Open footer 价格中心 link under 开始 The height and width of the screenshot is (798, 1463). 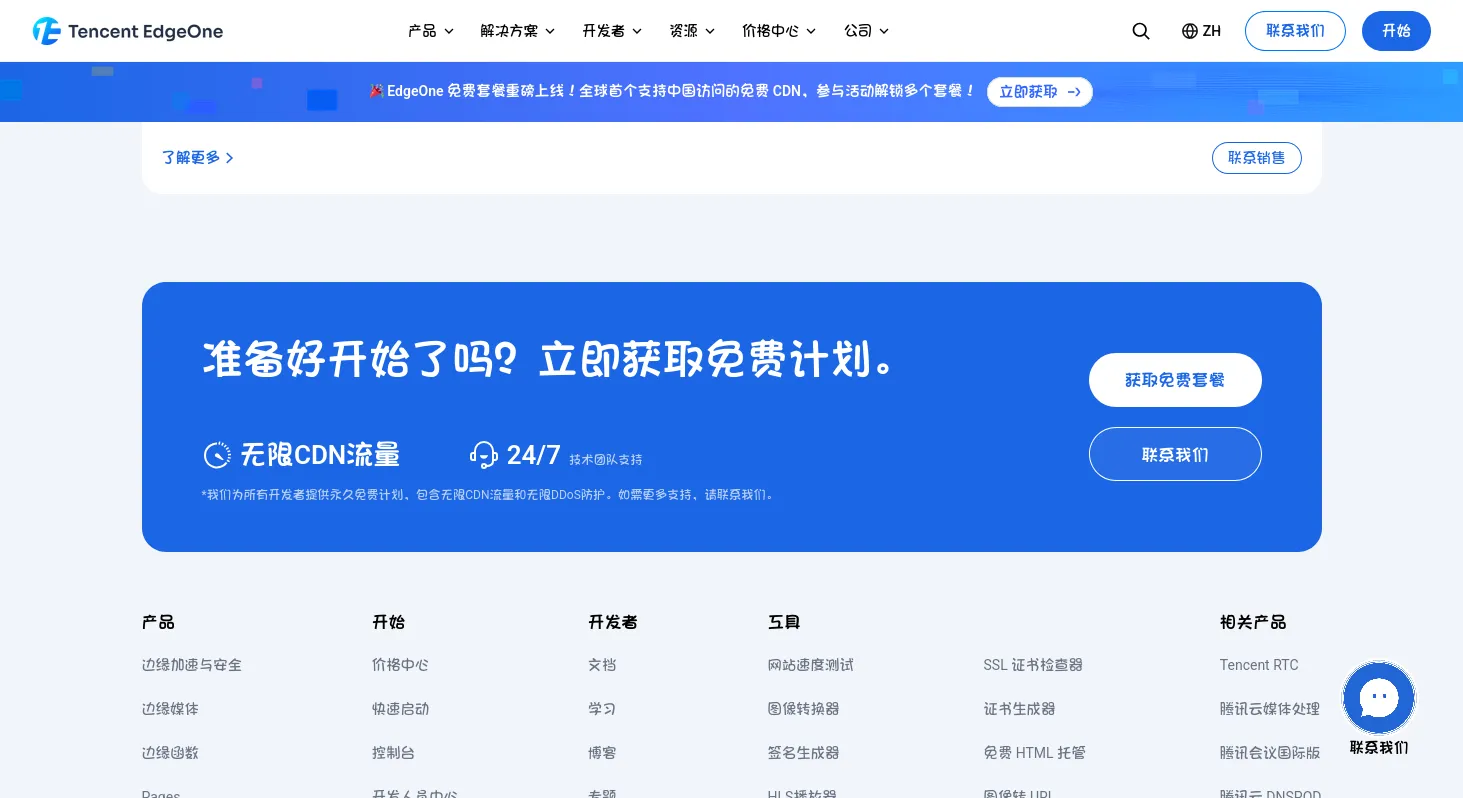[400, 665]
